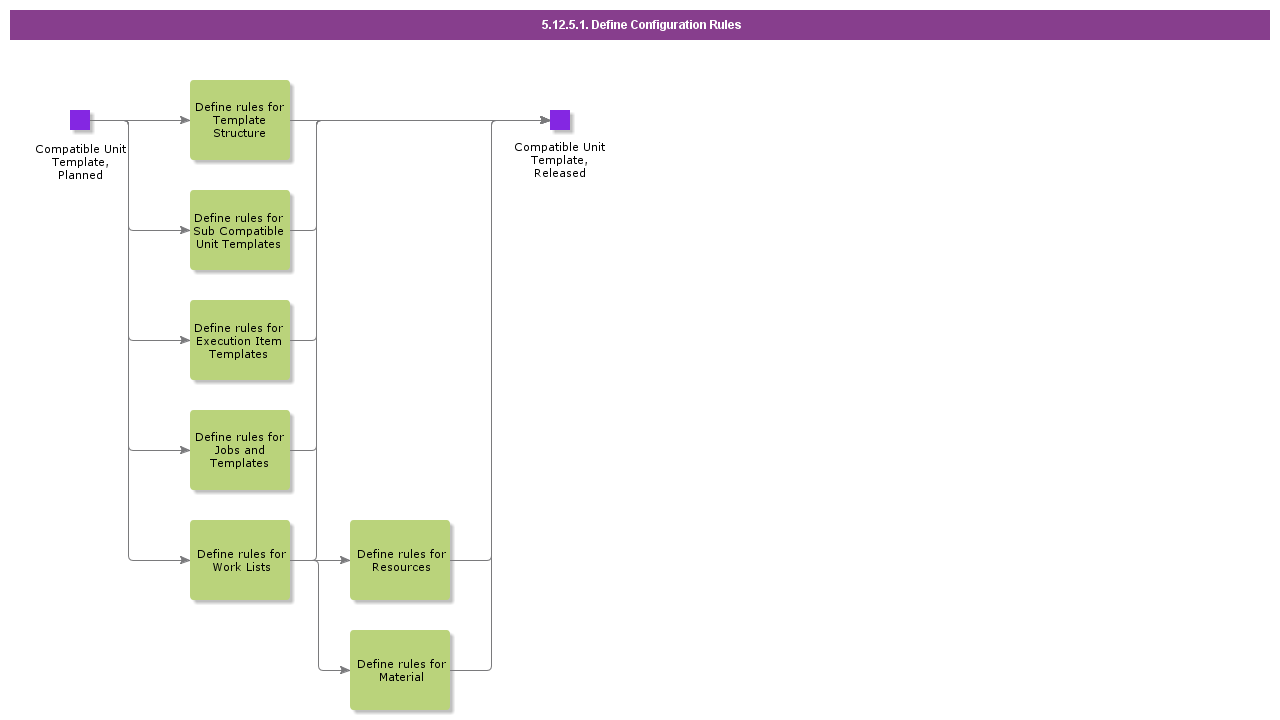Open Define rules for Execution Item Templates box
The height and width of the screenshot is (720, 1280).
[240, 340]
